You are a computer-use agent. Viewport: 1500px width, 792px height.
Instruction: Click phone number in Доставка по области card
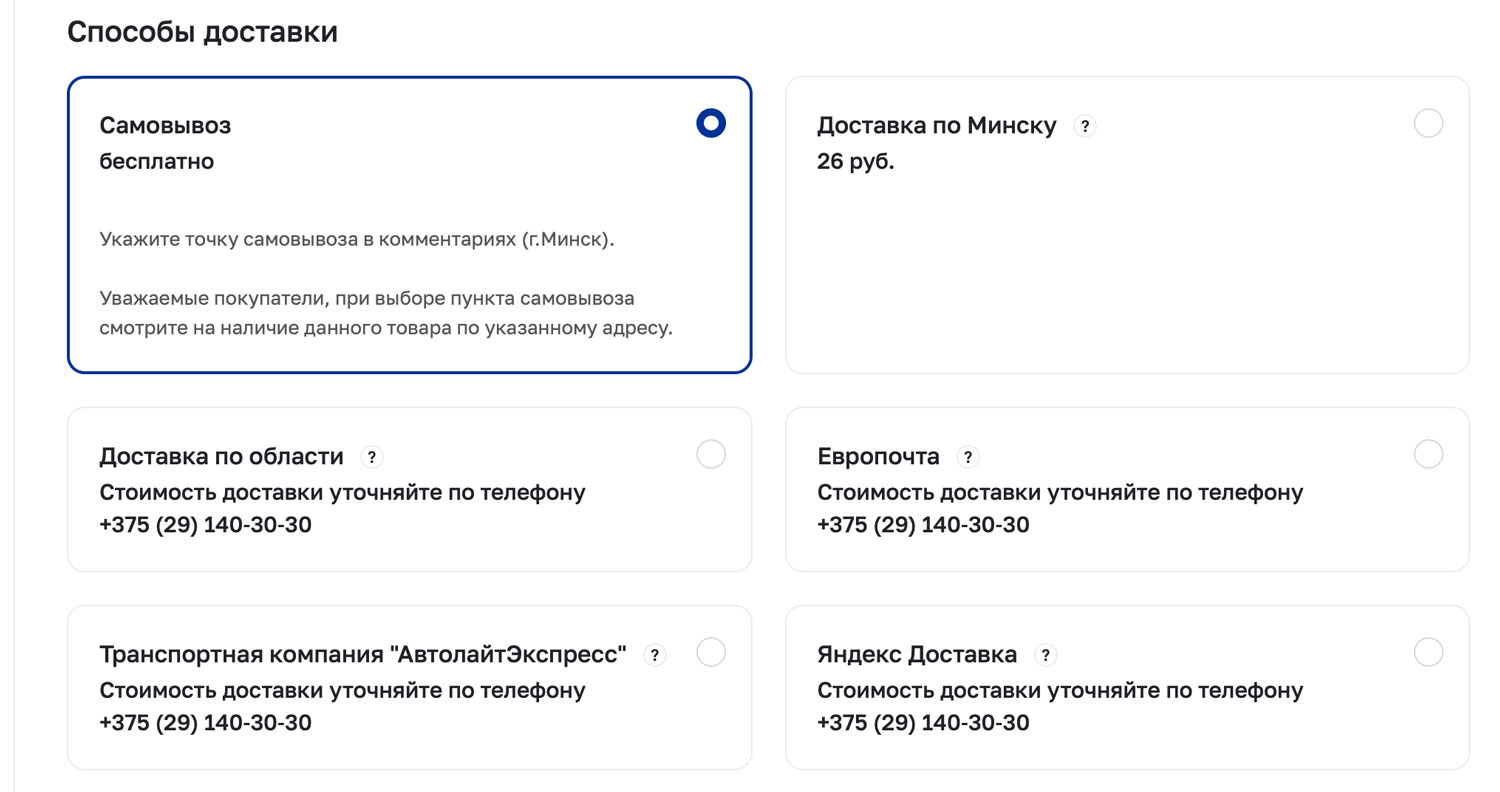tap(205, 525)
